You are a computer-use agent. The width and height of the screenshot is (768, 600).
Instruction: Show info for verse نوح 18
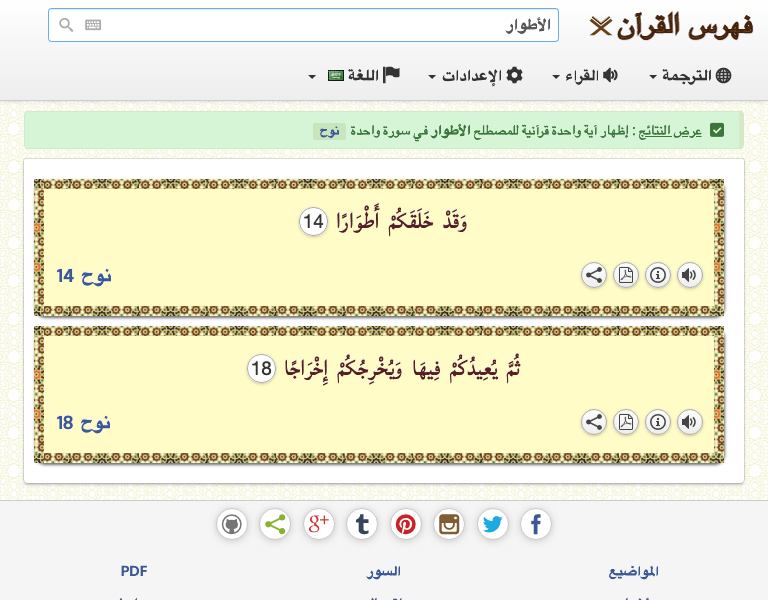click(658, 422)
